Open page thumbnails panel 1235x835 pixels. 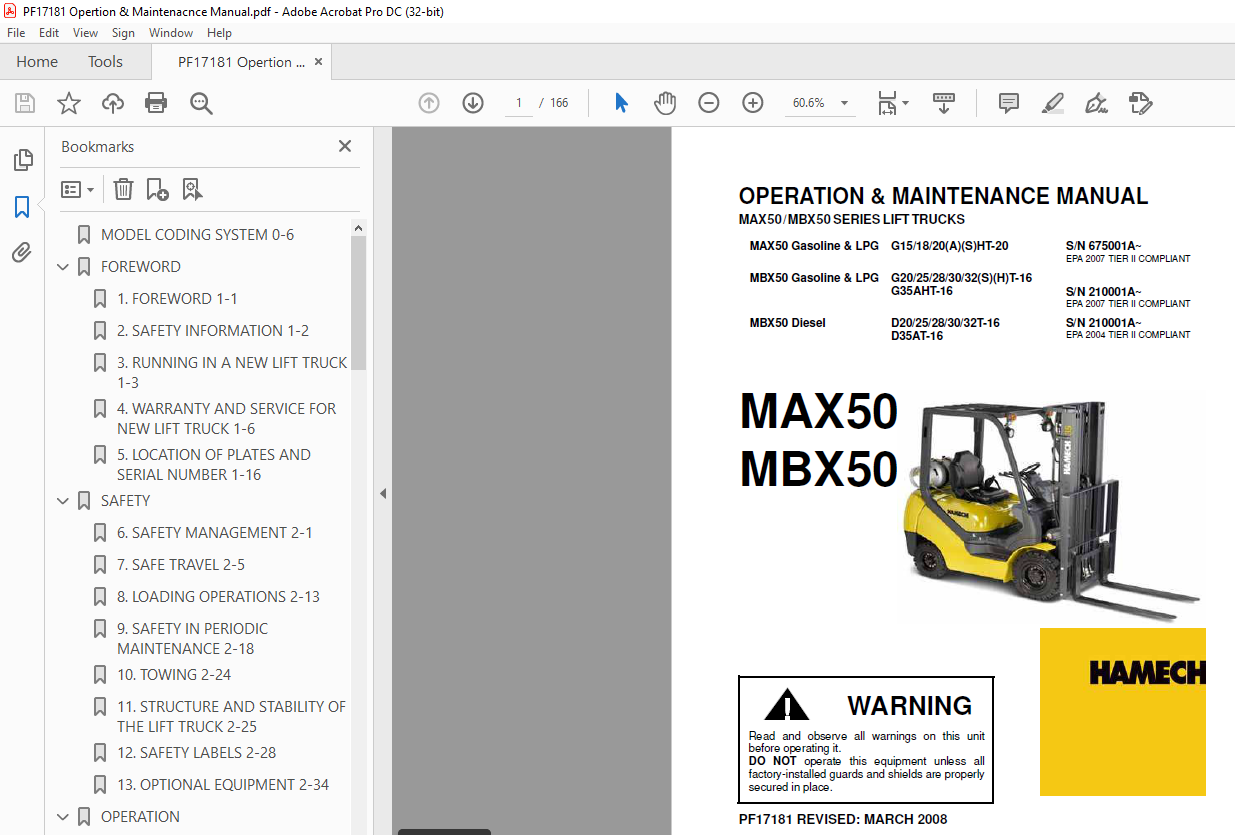point(22,161)
